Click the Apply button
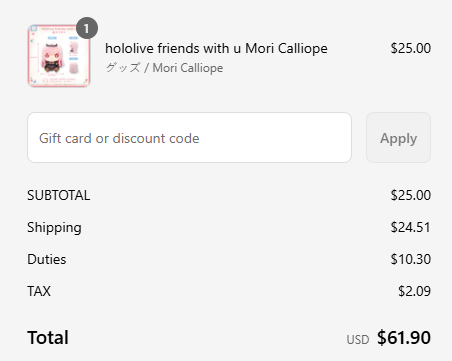 398,138
